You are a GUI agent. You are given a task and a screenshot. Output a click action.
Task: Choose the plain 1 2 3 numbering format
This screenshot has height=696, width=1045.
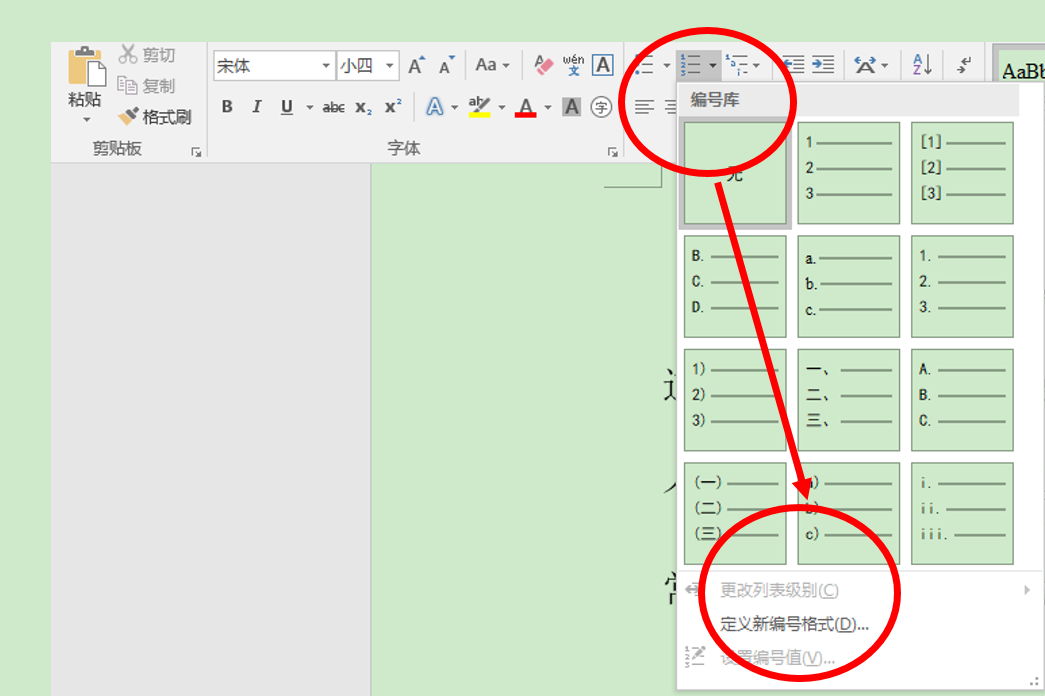point(848,173)
